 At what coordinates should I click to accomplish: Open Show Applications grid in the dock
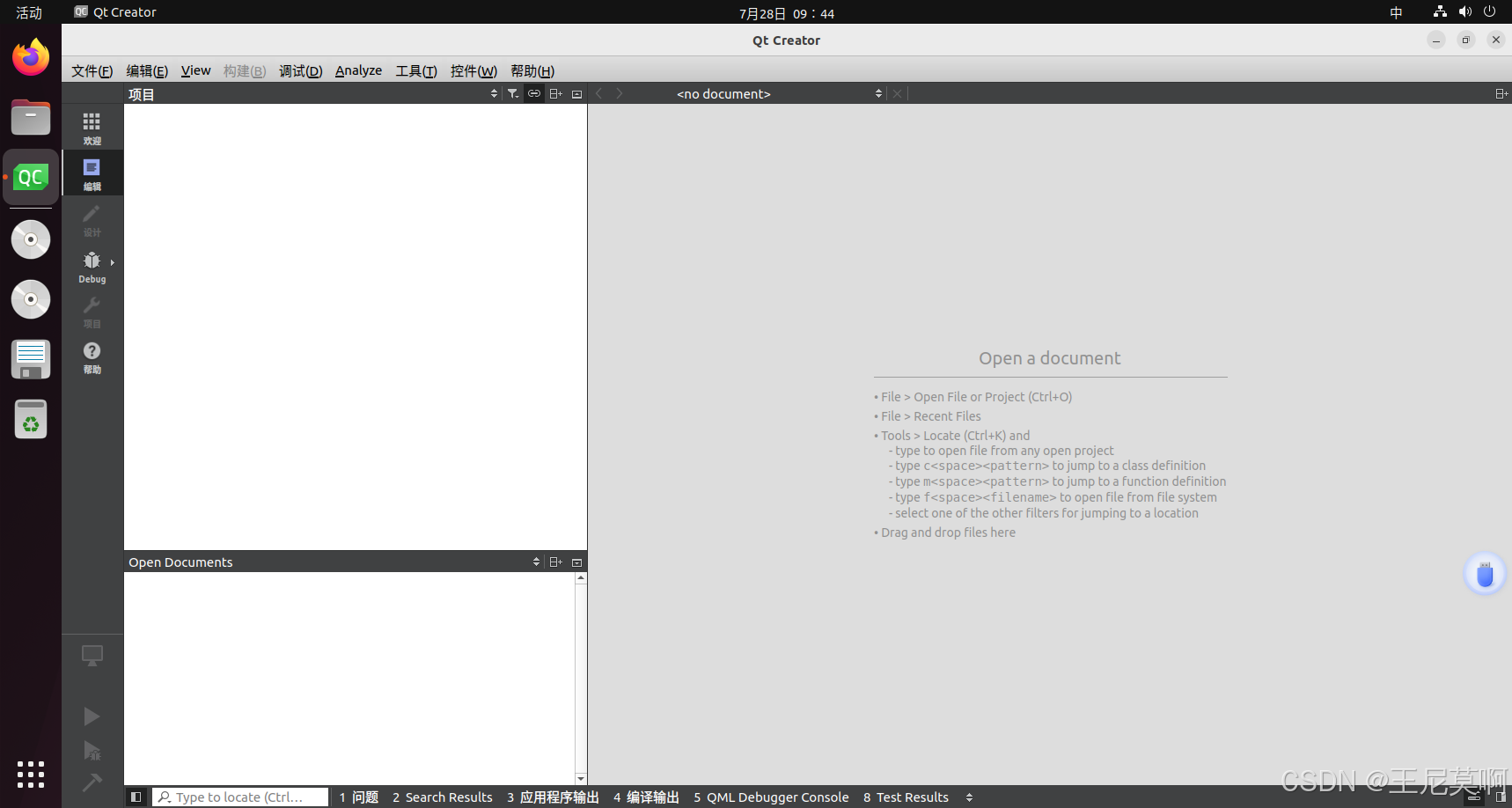[x=31, y=775]
